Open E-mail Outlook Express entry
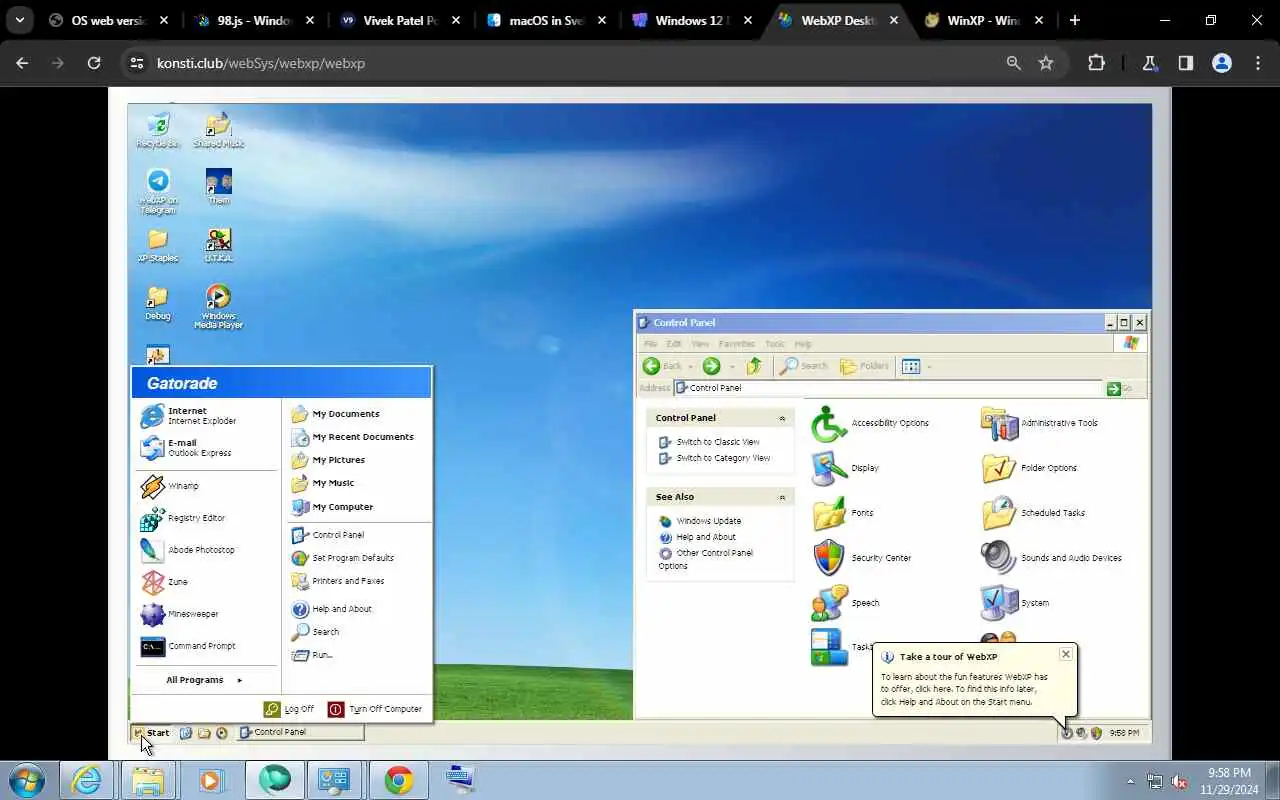This screenshot has height=800, width=1280. (186, 448)
